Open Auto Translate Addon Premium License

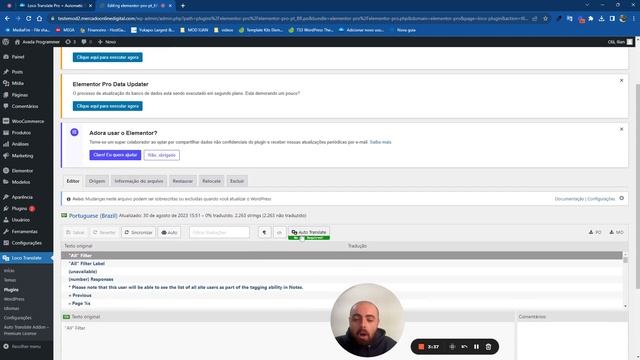25,330
